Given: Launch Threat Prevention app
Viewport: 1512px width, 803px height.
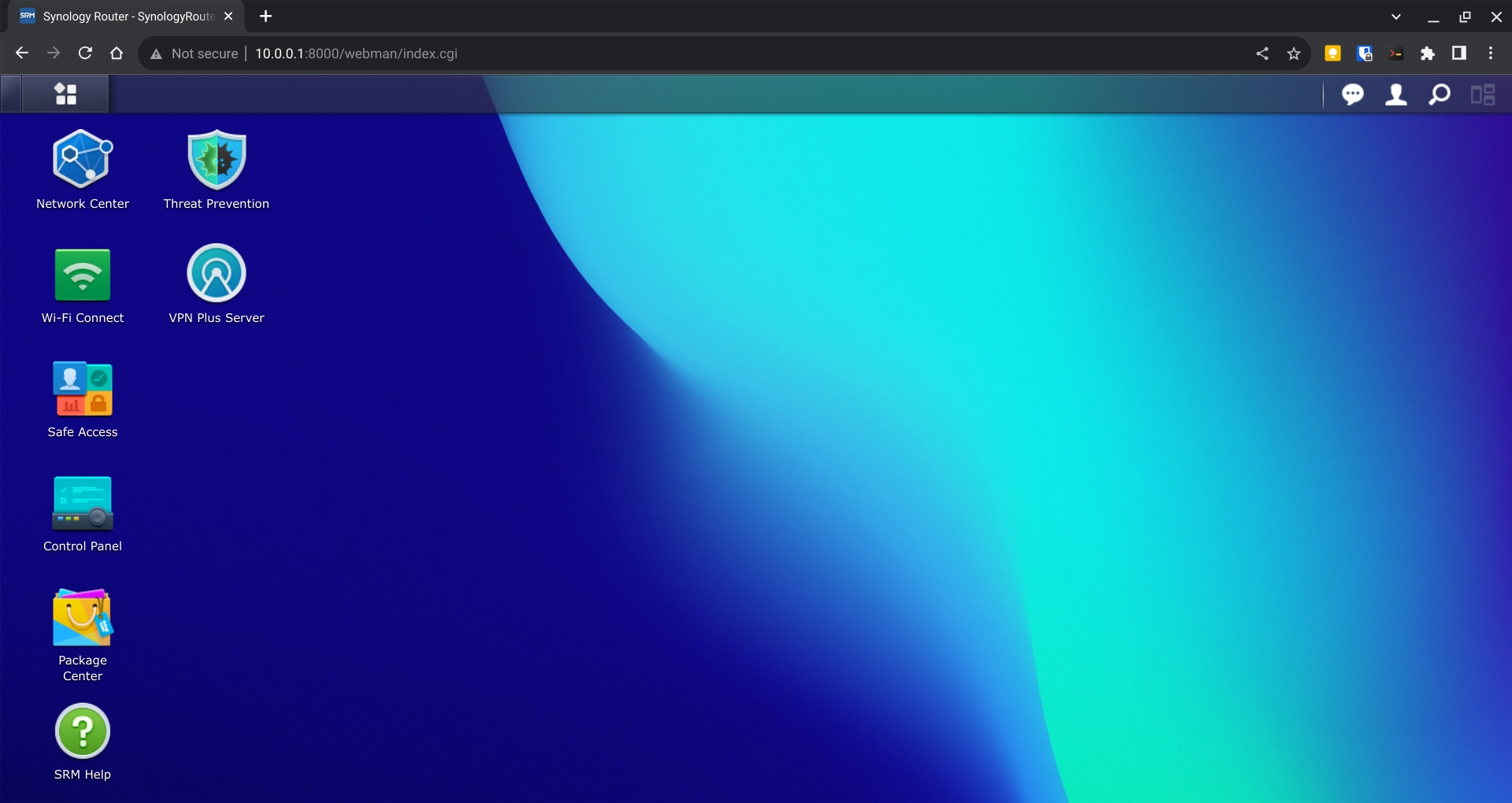Looking at the screenshot, I should 217,170.
